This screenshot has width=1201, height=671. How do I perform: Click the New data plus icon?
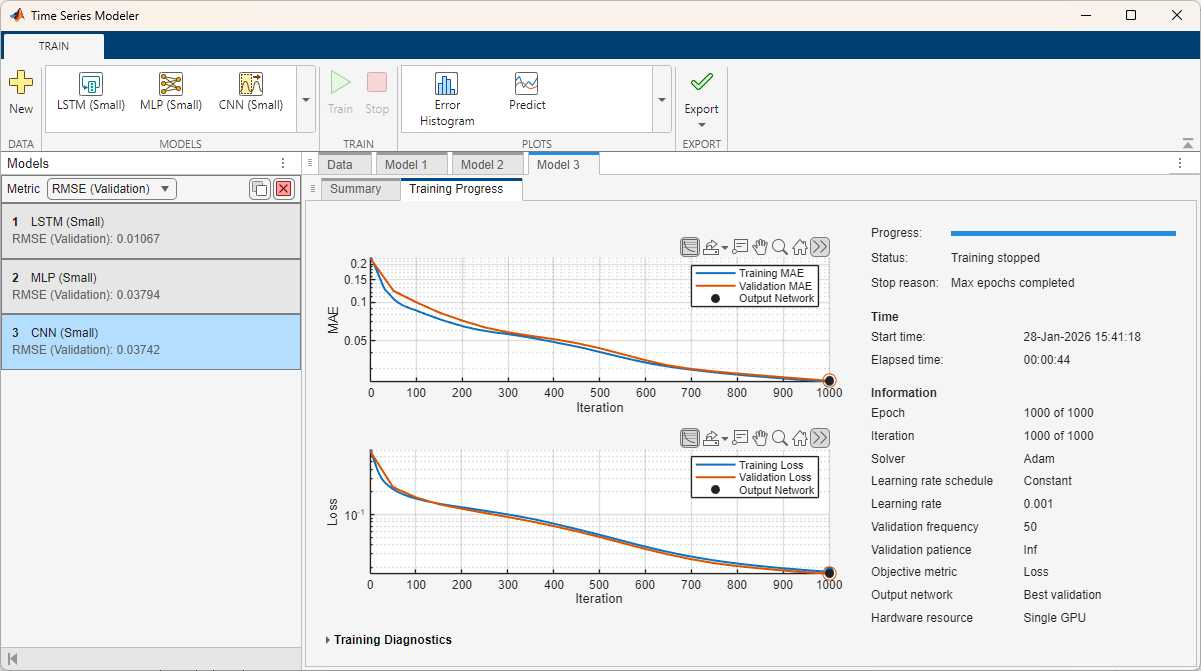coord(20,84)
